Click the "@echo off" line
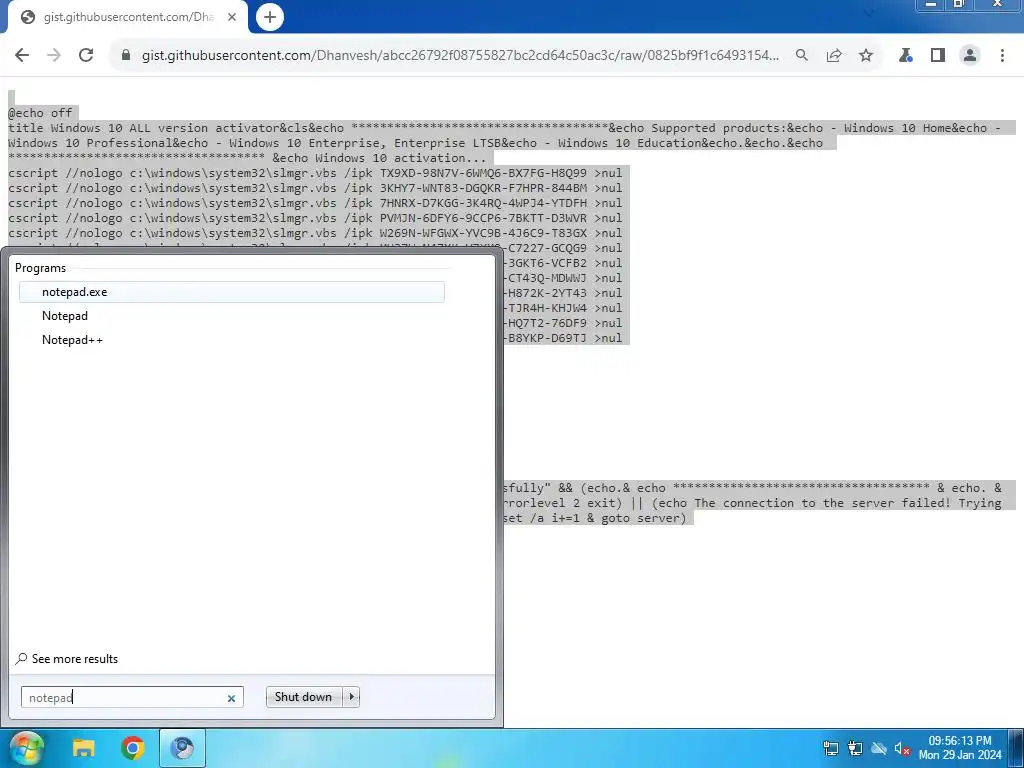 pyautogui.click(x=40, y=113)
